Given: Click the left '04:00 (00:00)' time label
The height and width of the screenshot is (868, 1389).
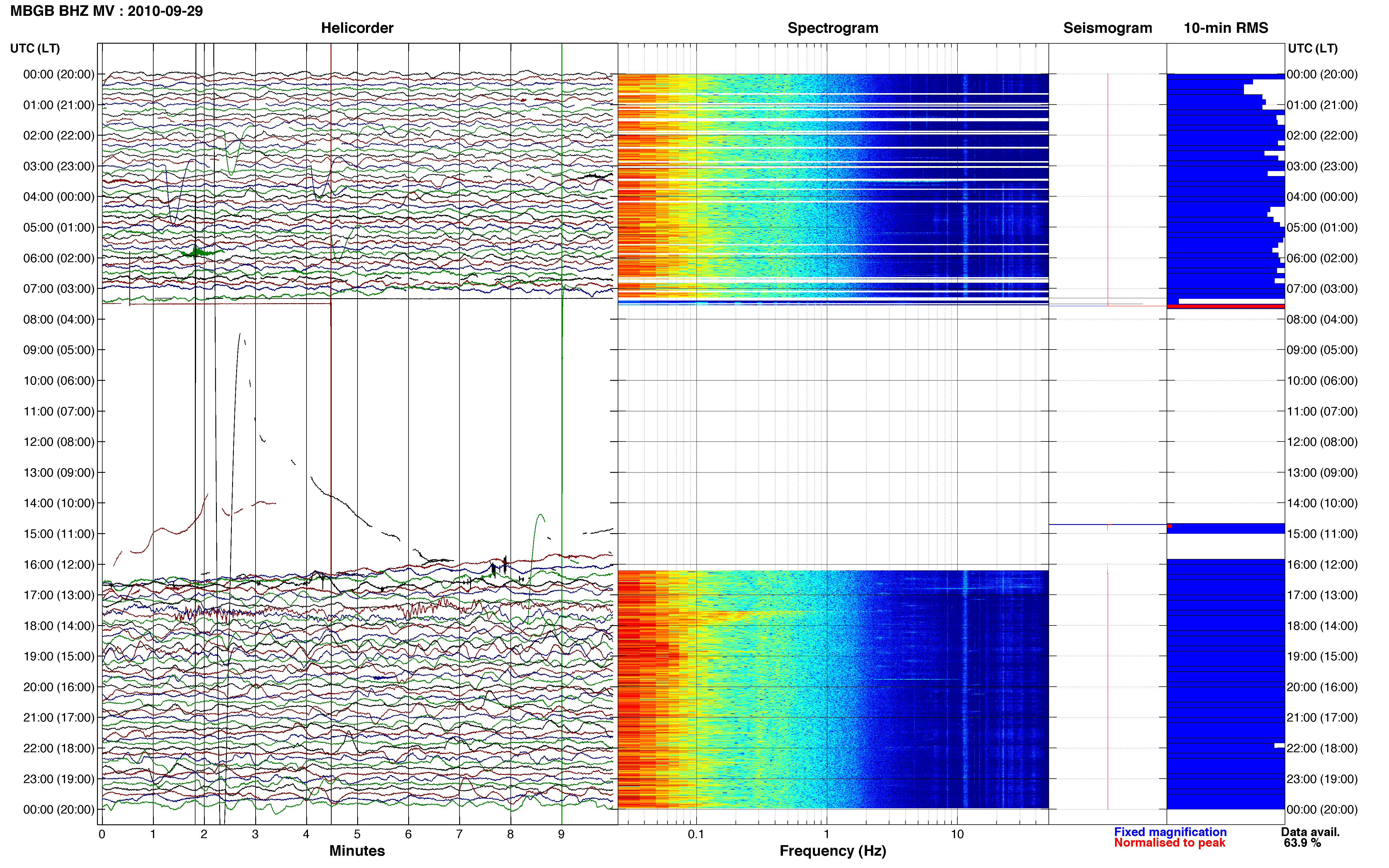Looking at the screenshot, I should (59, 196).
